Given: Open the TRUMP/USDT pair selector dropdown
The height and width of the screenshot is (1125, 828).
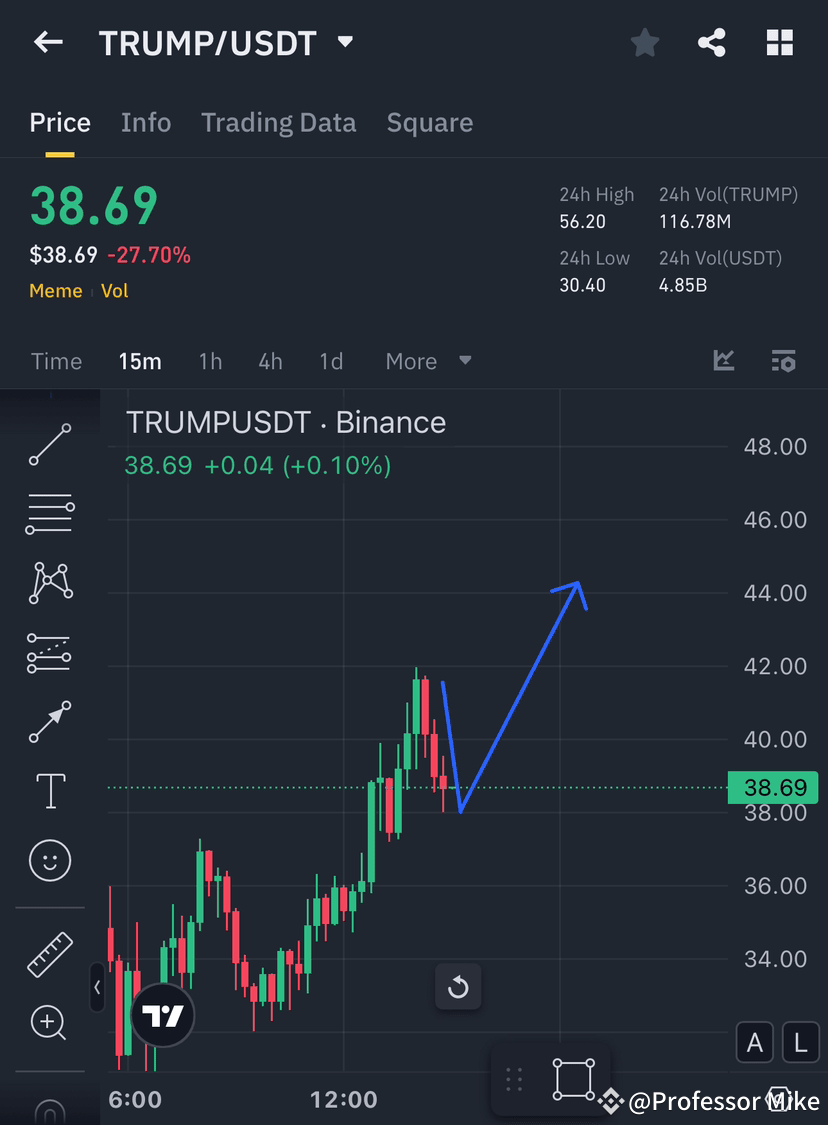Looking at the screenshot, I should tap(344, 43).
